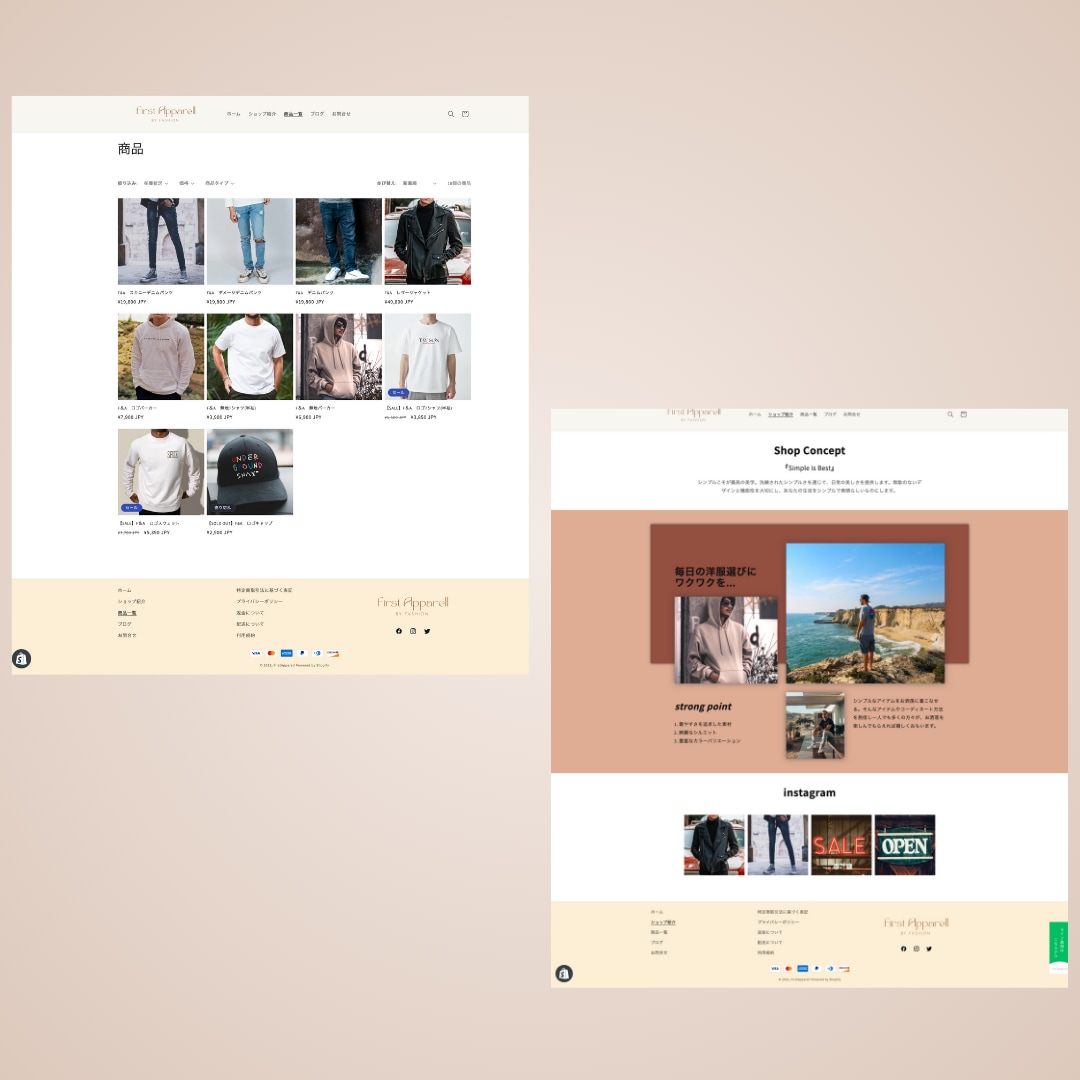
Task: Open Facebook icon in products page footer
Action: click(399, 631)
